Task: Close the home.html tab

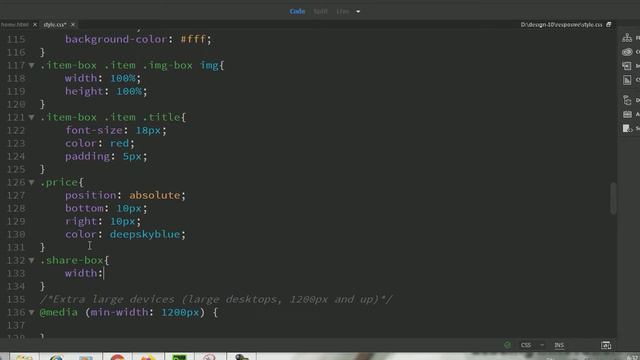Action: 35,24
